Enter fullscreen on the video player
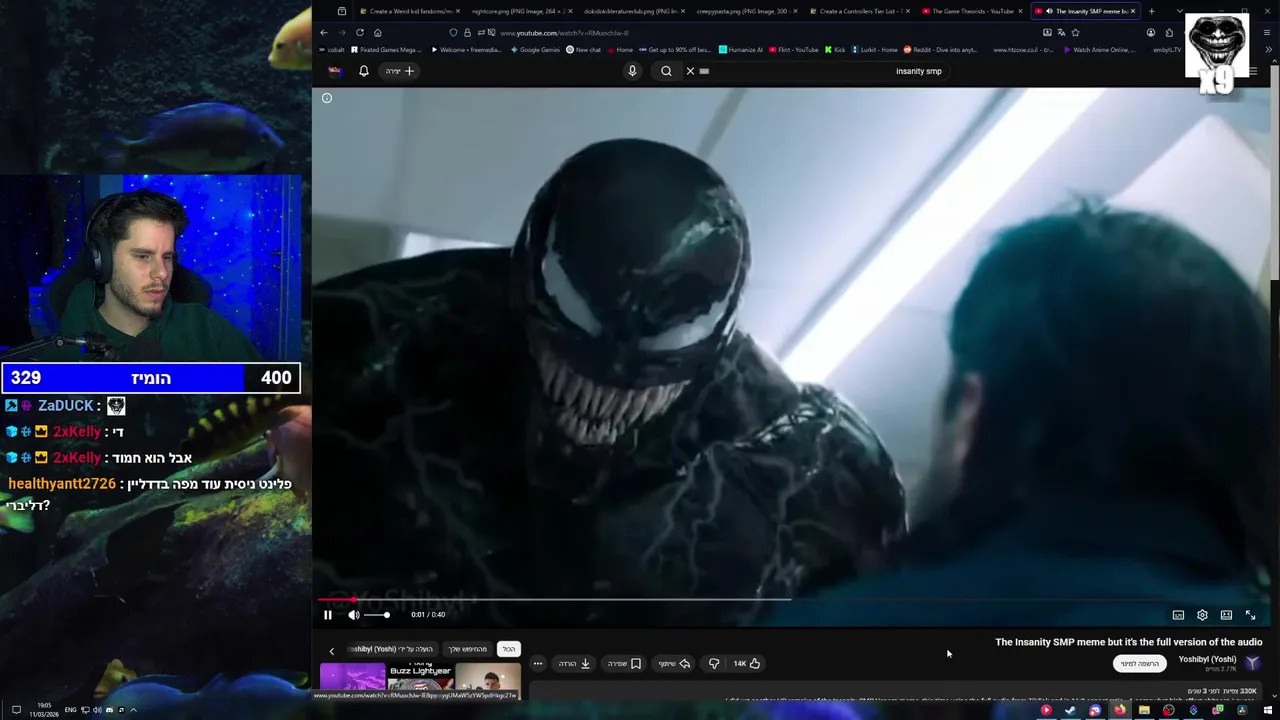The image size is (1280, 720). 1250,615
